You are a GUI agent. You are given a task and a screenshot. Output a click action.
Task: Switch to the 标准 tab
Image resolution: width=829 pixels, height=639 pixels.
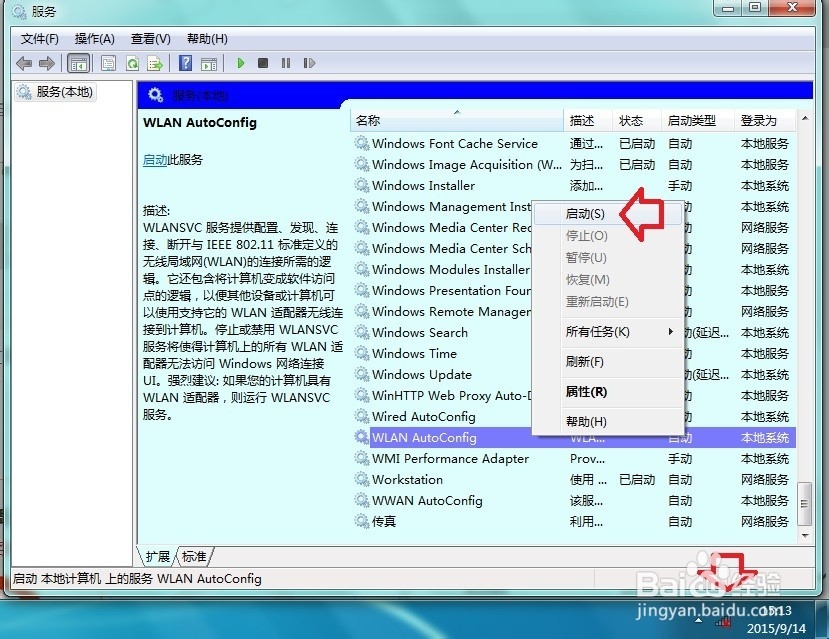pyautogui.click(x=194, y=556)
